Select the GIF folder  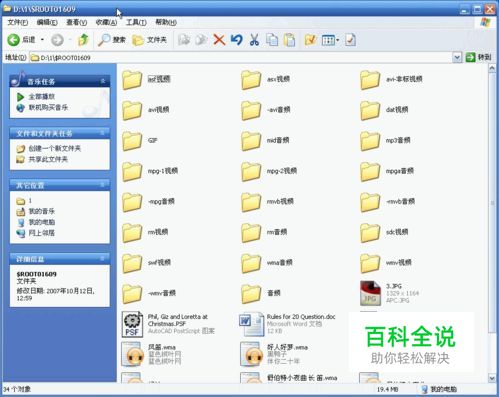coord(140,141)
